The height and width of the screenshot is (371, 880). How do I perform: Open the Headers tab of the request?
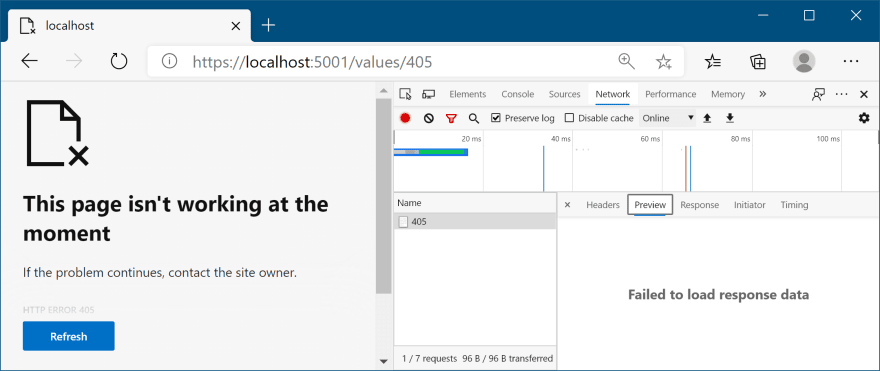[x=603, y=205]
